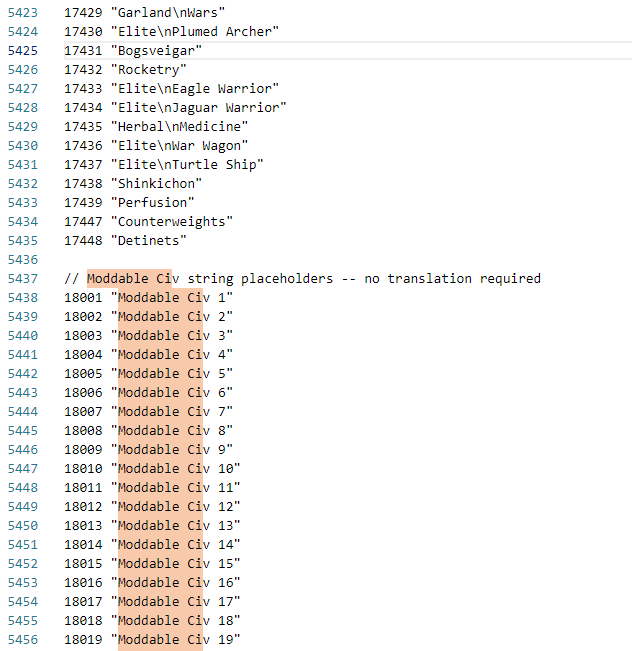
Task: Select the "Elite\nEagle Warrior" line text
Action: coord(194,88)
